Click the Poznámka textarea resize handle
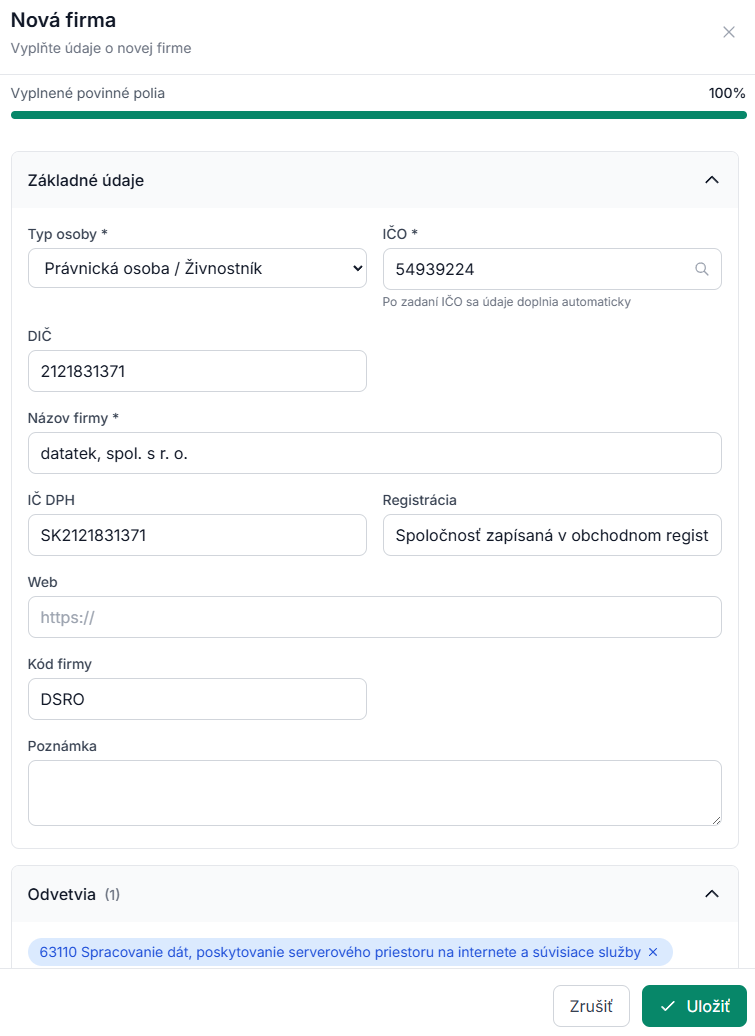 [717, 821]
